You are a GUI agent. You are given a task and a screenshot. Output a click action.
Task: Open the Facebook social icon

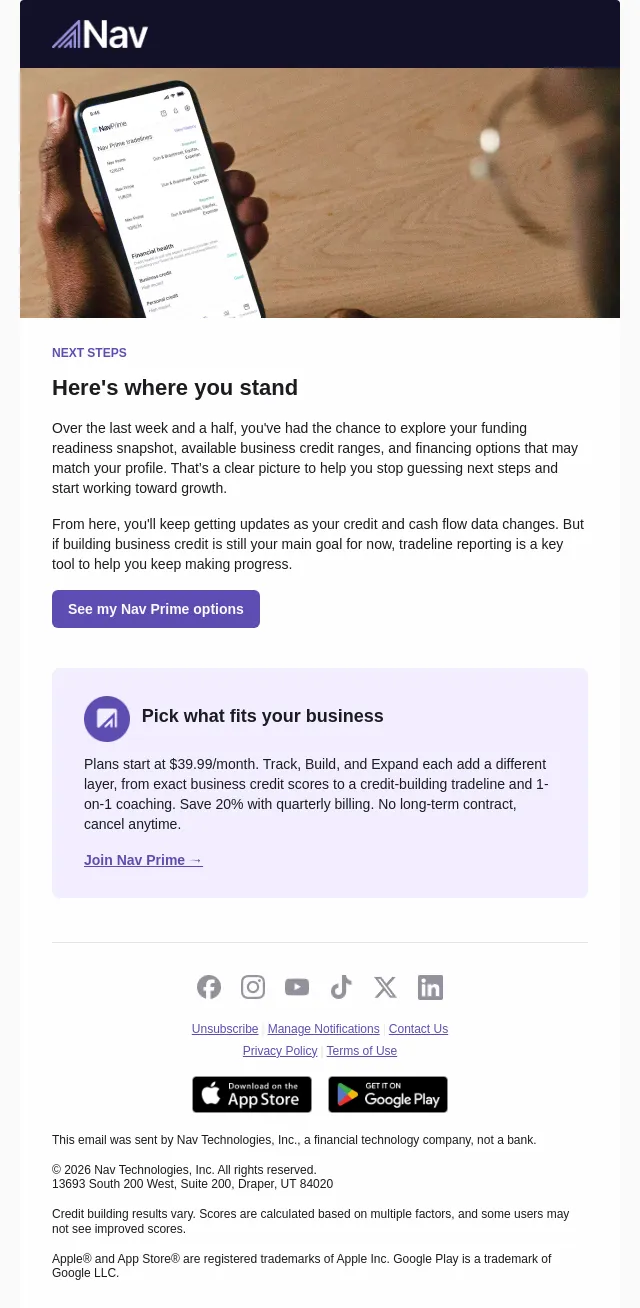209,987
